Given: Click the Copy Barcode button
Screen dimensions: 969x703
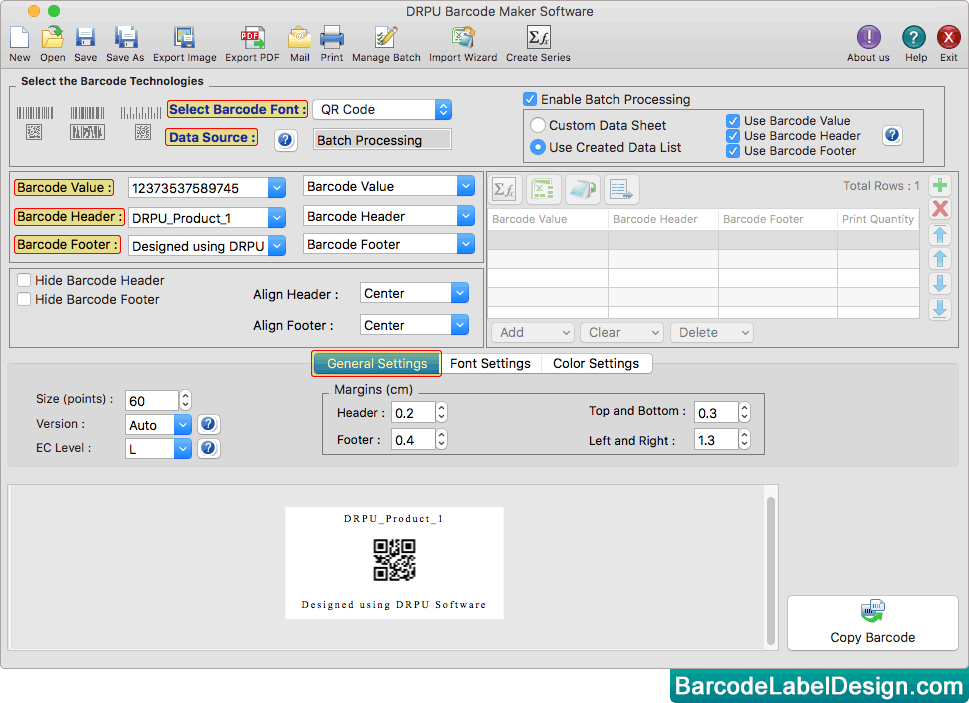Looking at the screenshot, I should pos(873,623).
